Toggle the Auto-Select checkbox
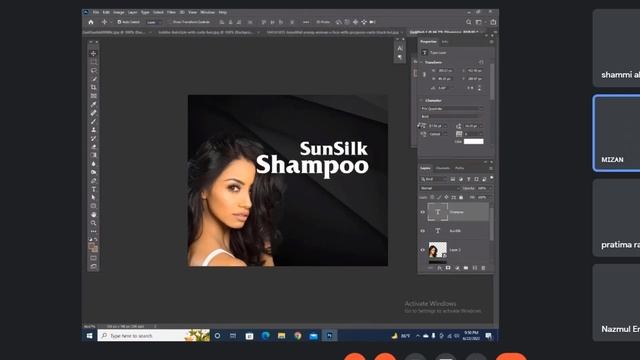 click(x=119, y=22)
